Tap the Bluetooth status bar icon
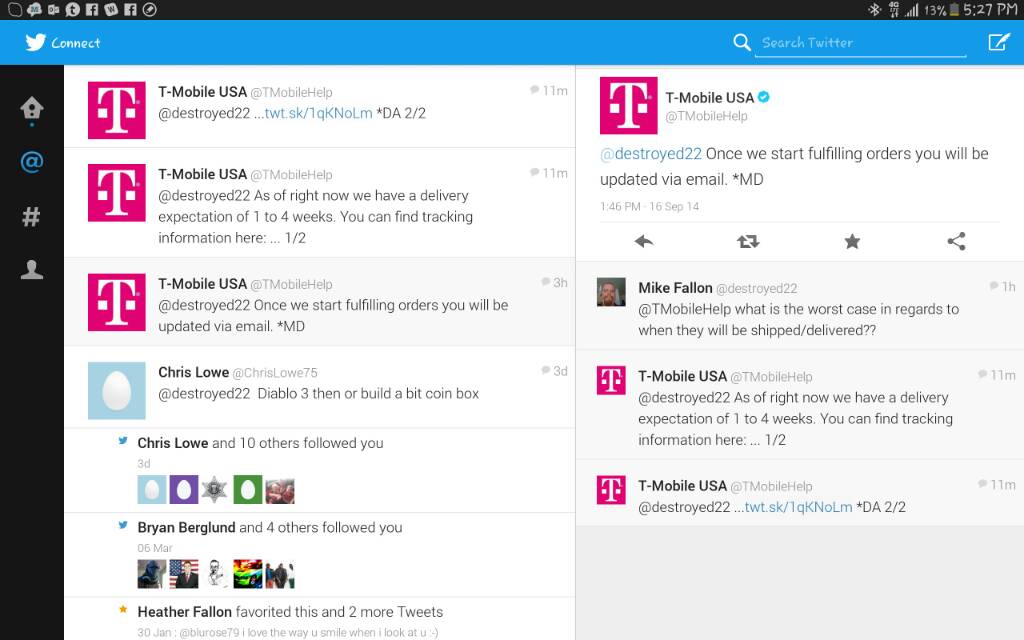 pyautogui.click(x=874, y=9)
